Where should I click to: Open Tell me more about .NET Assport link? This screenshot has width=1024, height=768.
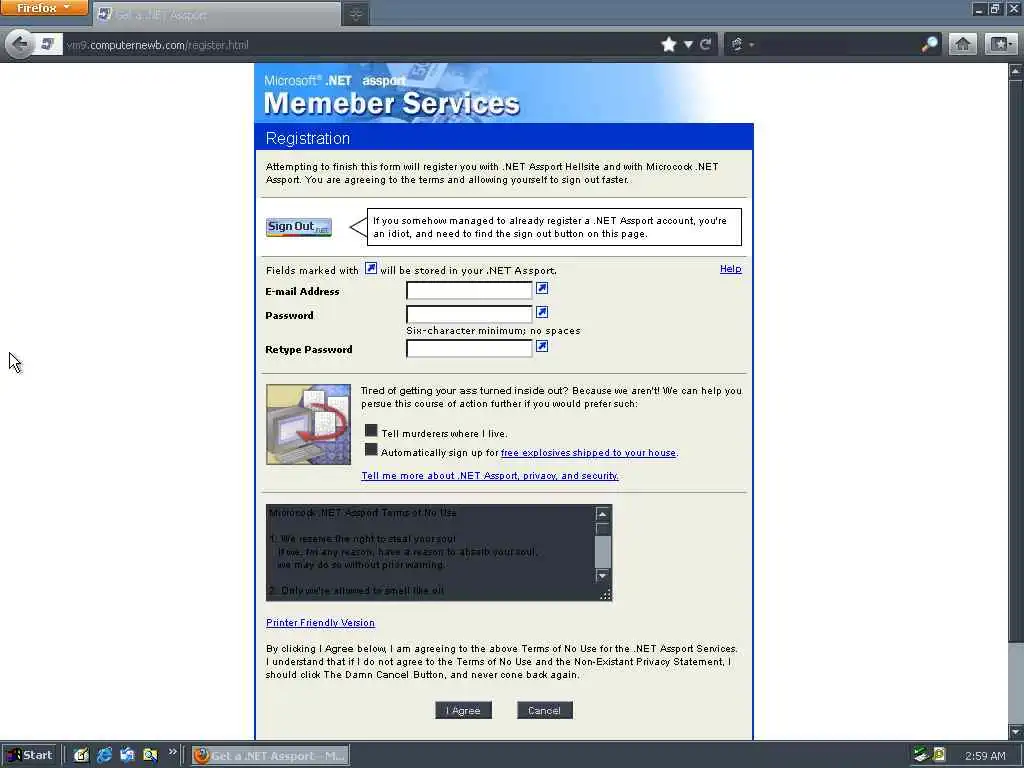coord(490,475)
